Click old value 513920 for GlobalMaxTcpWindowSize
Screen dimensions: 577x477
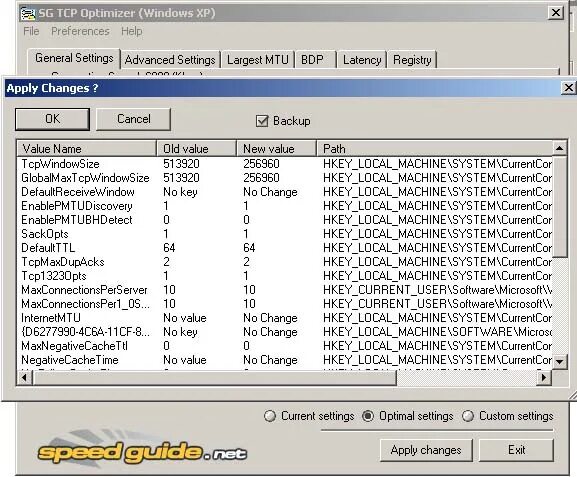181,178
